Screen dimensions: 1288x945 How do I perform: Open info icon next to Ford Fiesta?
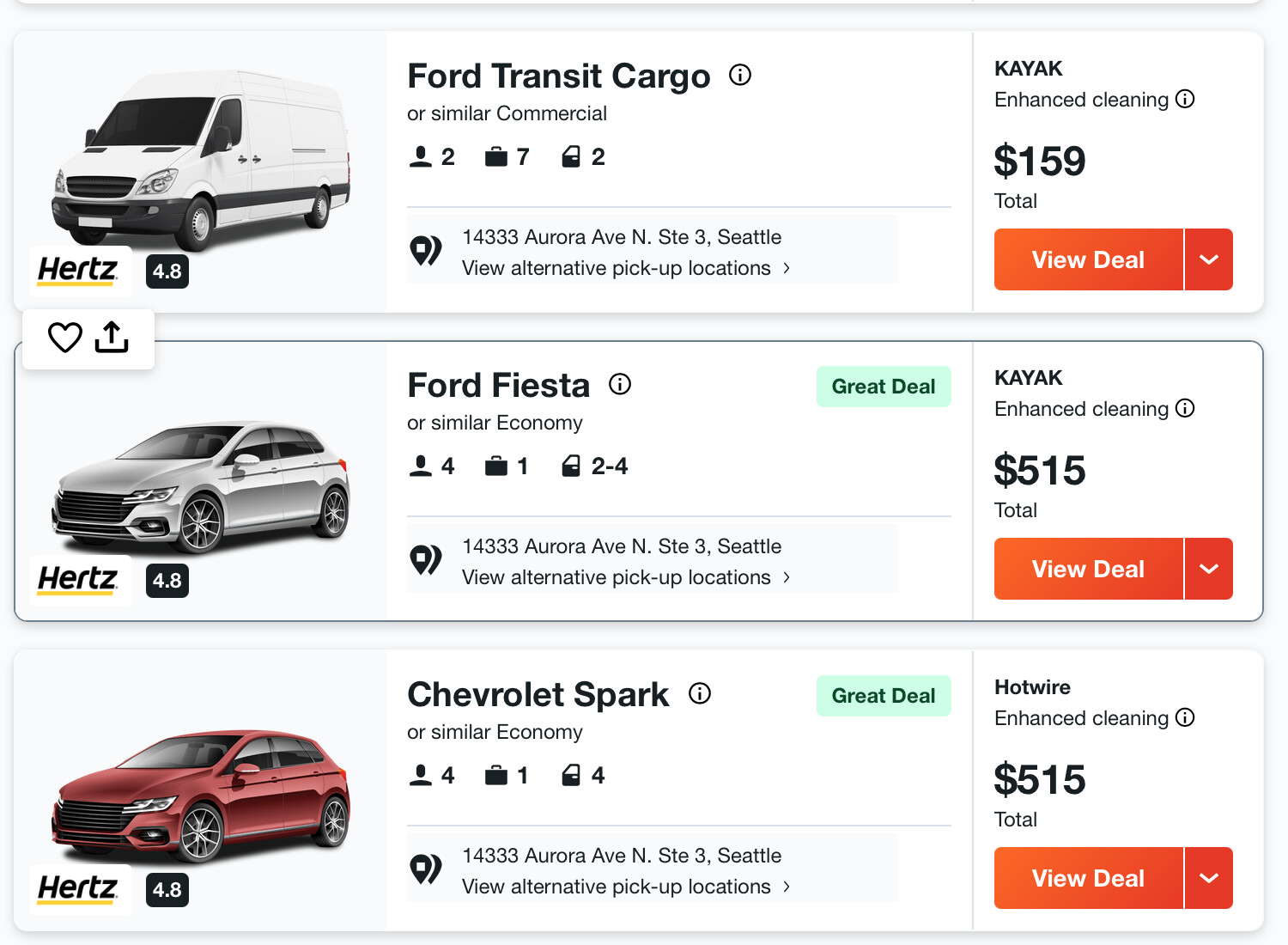coord(620,384)
